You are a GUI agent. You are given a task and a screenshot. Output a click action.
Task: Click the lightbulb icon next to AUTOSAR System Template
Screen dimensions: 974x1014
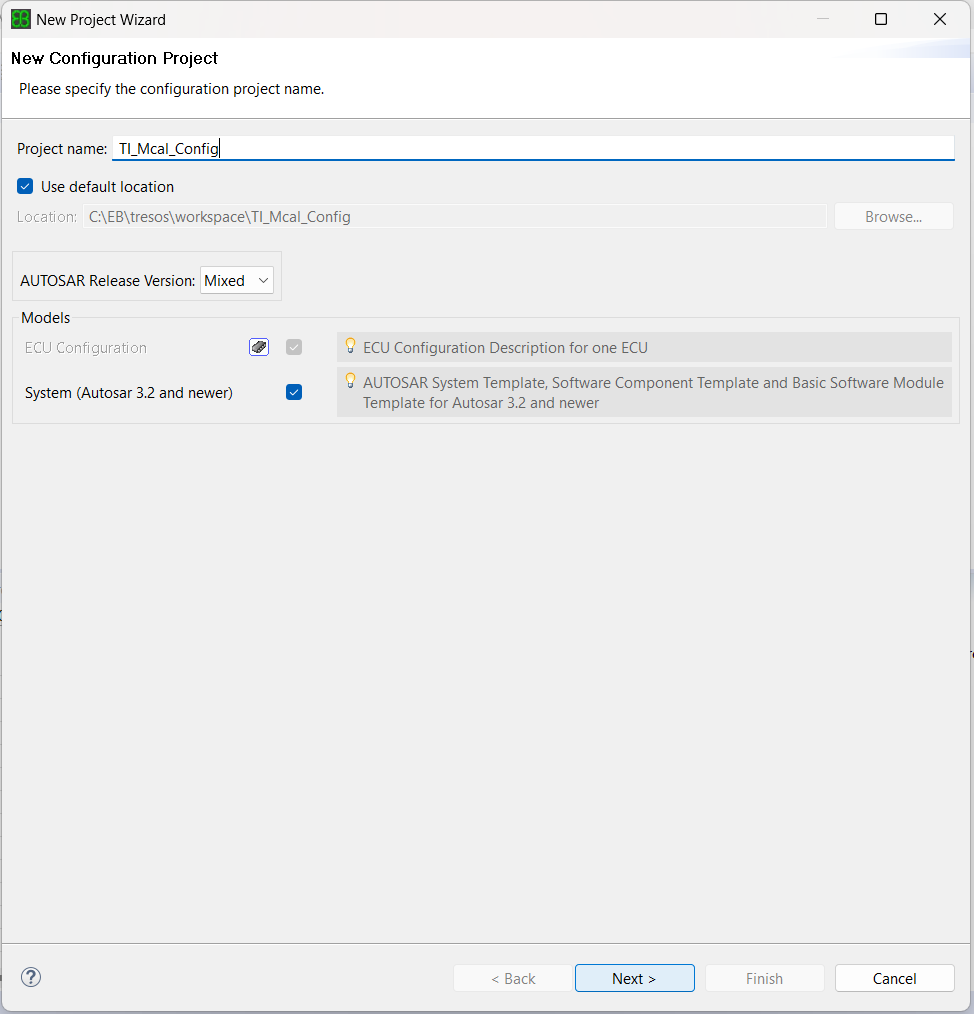[350, 381]
